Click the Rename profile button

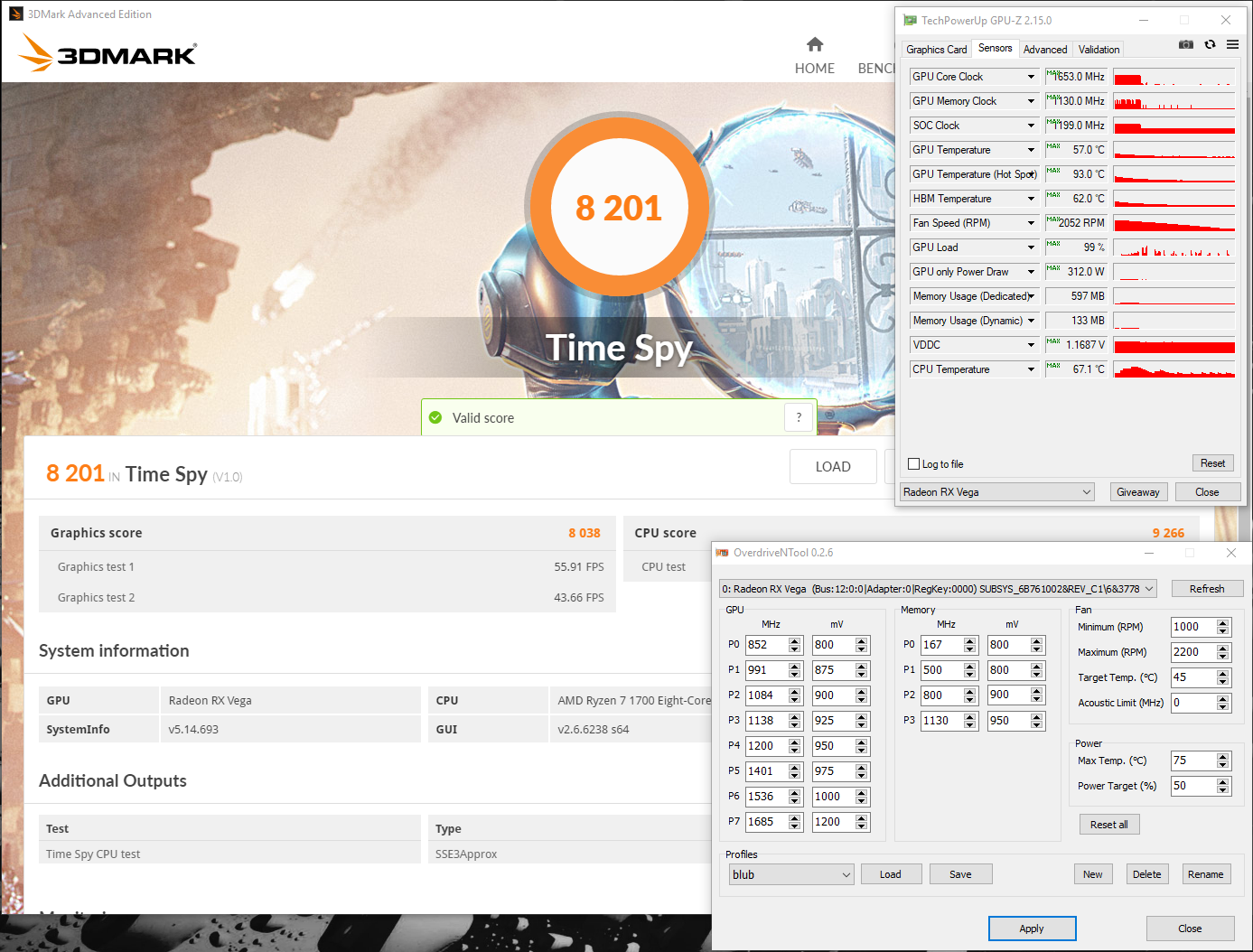tap(1206, 874)
